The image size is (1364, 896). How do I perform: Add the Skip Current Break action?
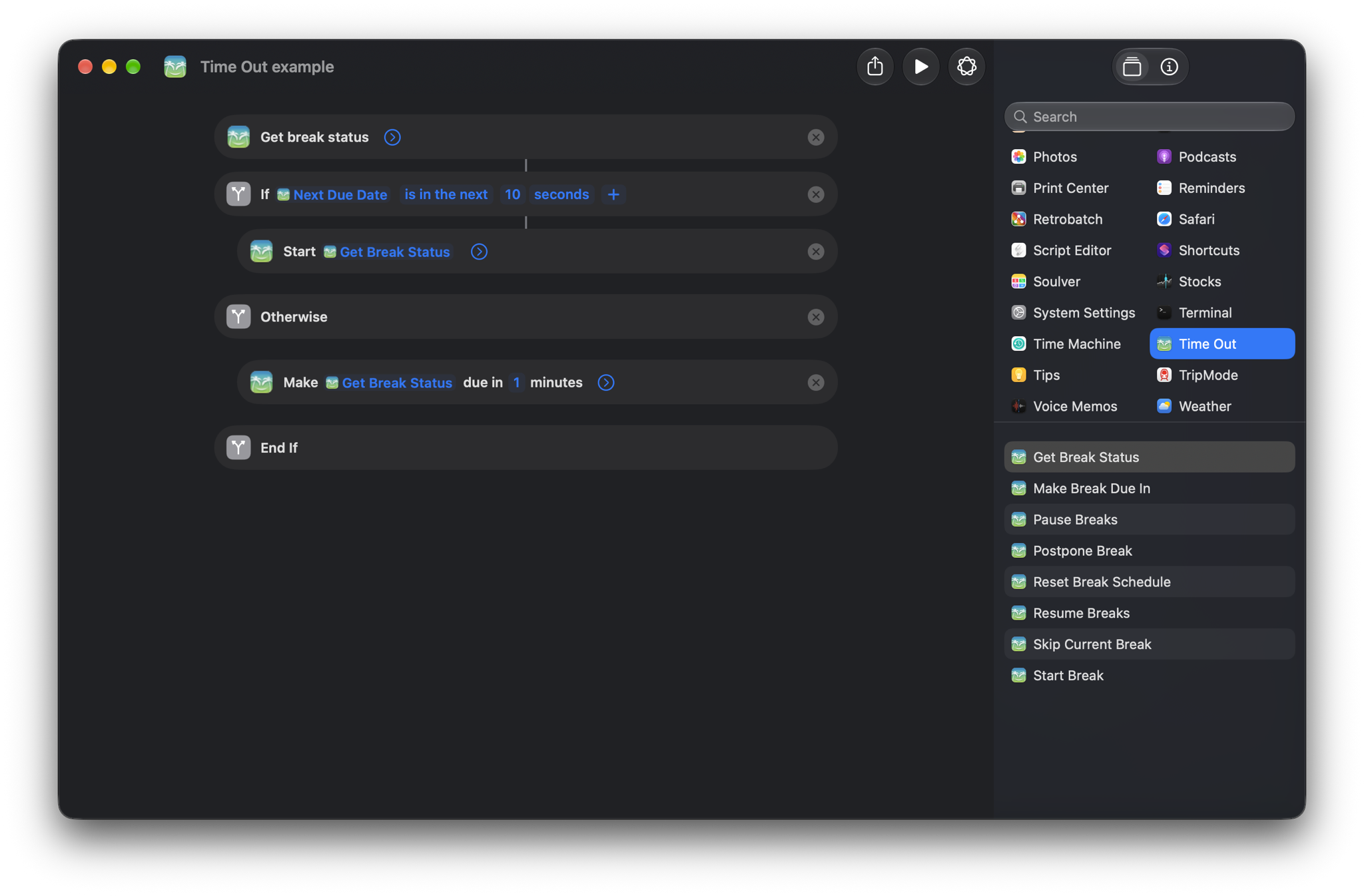tap(1149, 644)
